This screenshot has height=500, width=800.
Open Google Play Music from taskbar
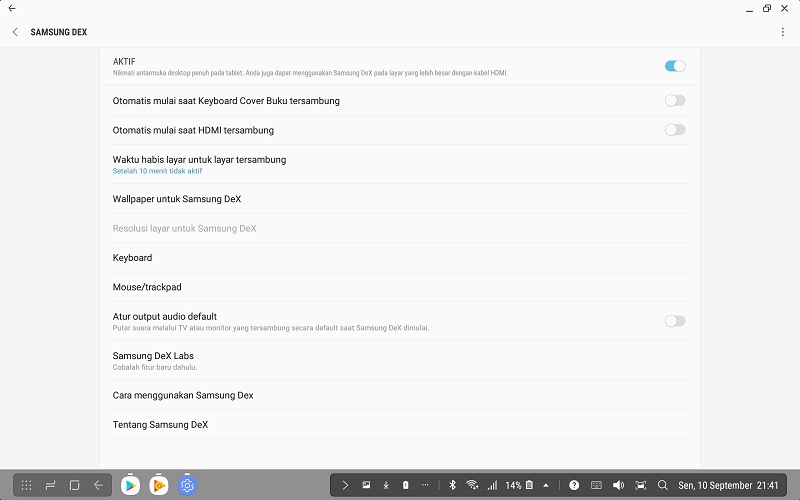(158, 485)
